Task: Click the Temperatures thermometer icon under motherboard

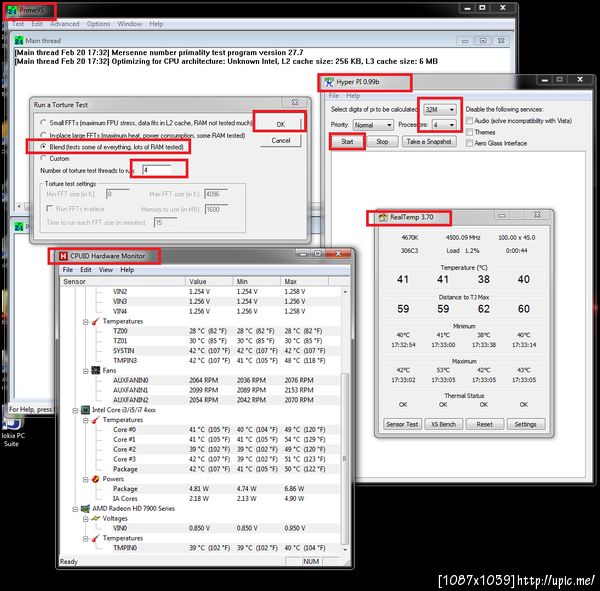Action: pyautogui.click(x=96, y=321)
